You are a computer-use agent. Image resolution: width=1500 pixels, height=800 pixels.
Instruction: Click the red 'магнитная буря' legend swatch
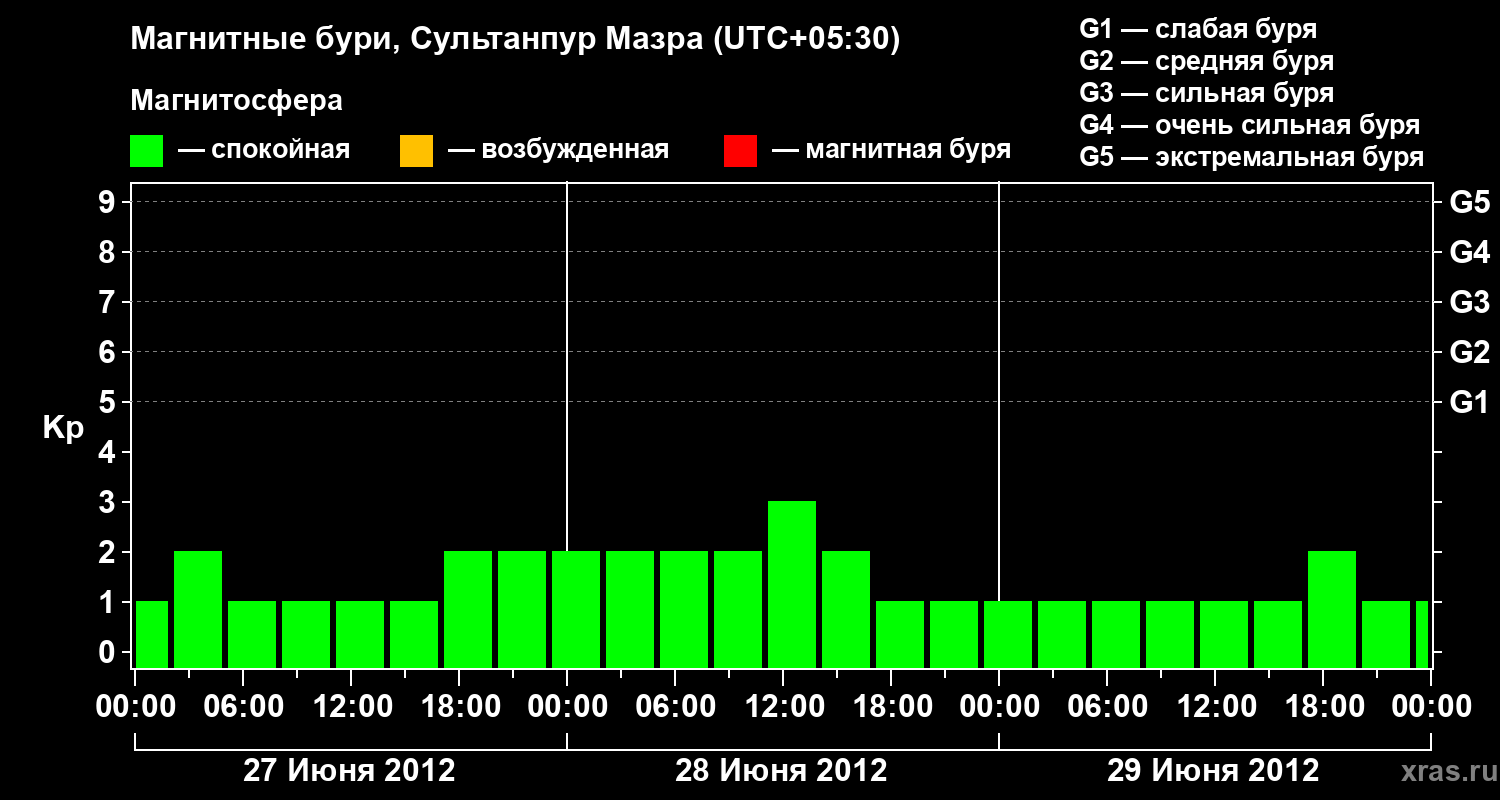coord(740,151)
